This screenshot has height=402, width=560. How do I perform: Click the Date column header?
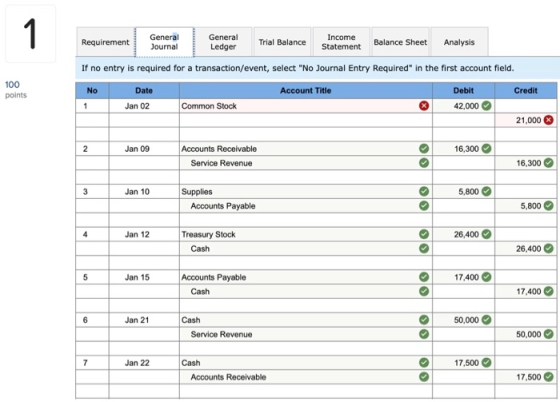[x=144, y=91]
